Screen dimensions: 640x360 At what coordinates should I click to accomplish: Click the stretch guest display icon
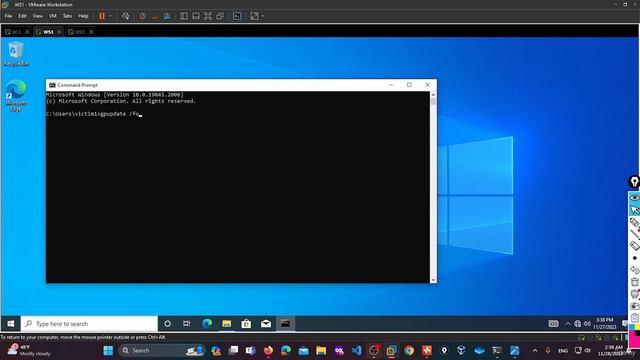[x=254, y=16]
